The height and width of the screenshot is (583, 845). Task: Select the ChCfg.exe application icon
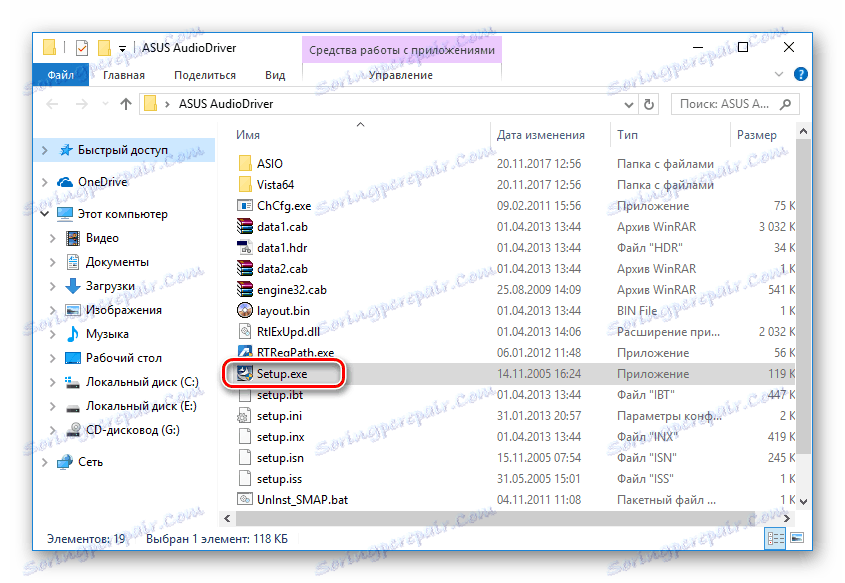[x=245, y=205]
